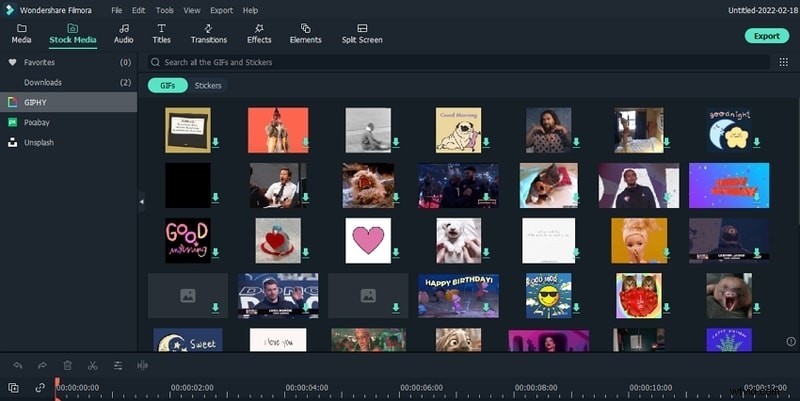Open the Media tab
This screenshot has width=800, height=401.
[x=21, y=34]
